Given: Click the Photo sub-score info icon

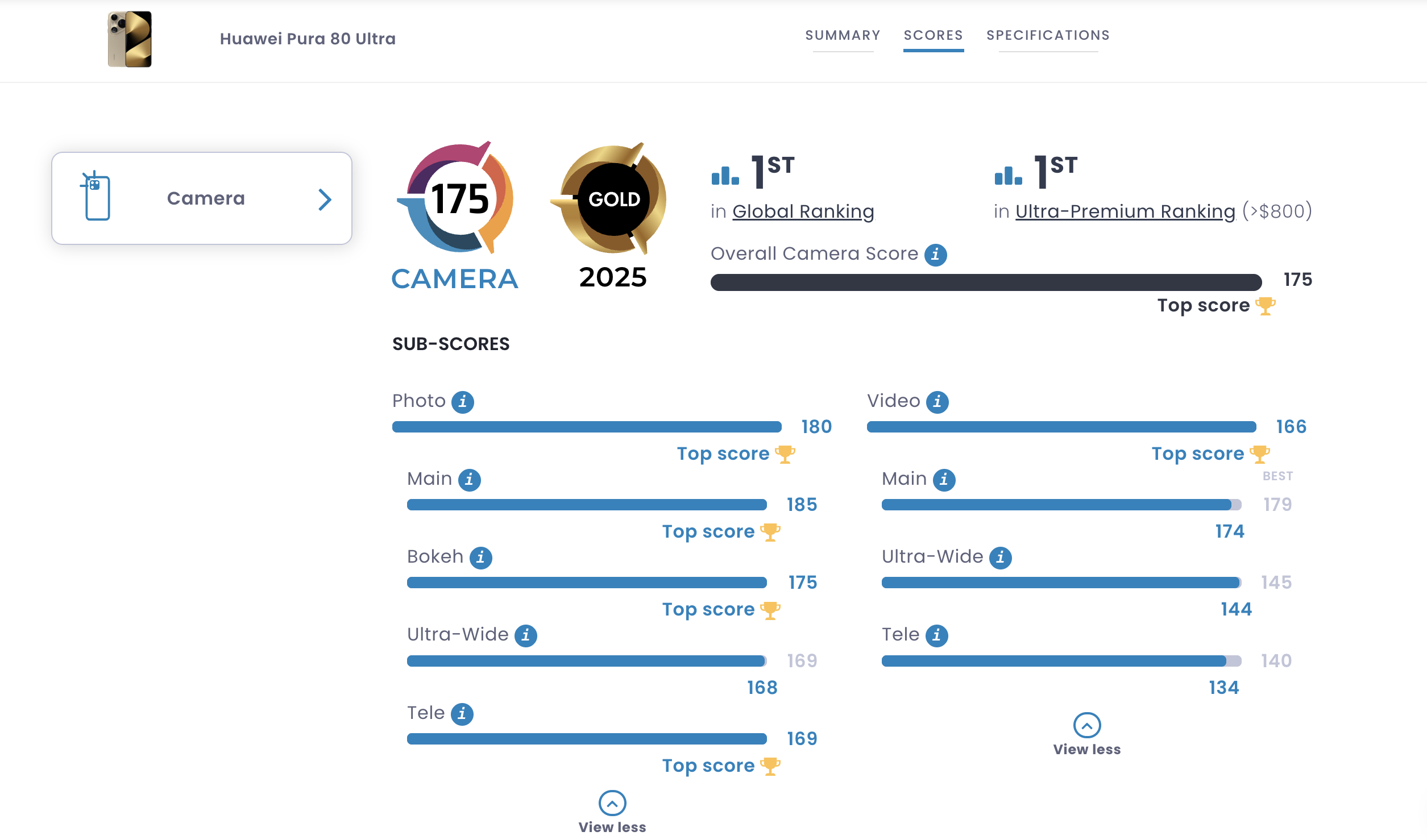Looking at the screenshot, I should point(463,402).
